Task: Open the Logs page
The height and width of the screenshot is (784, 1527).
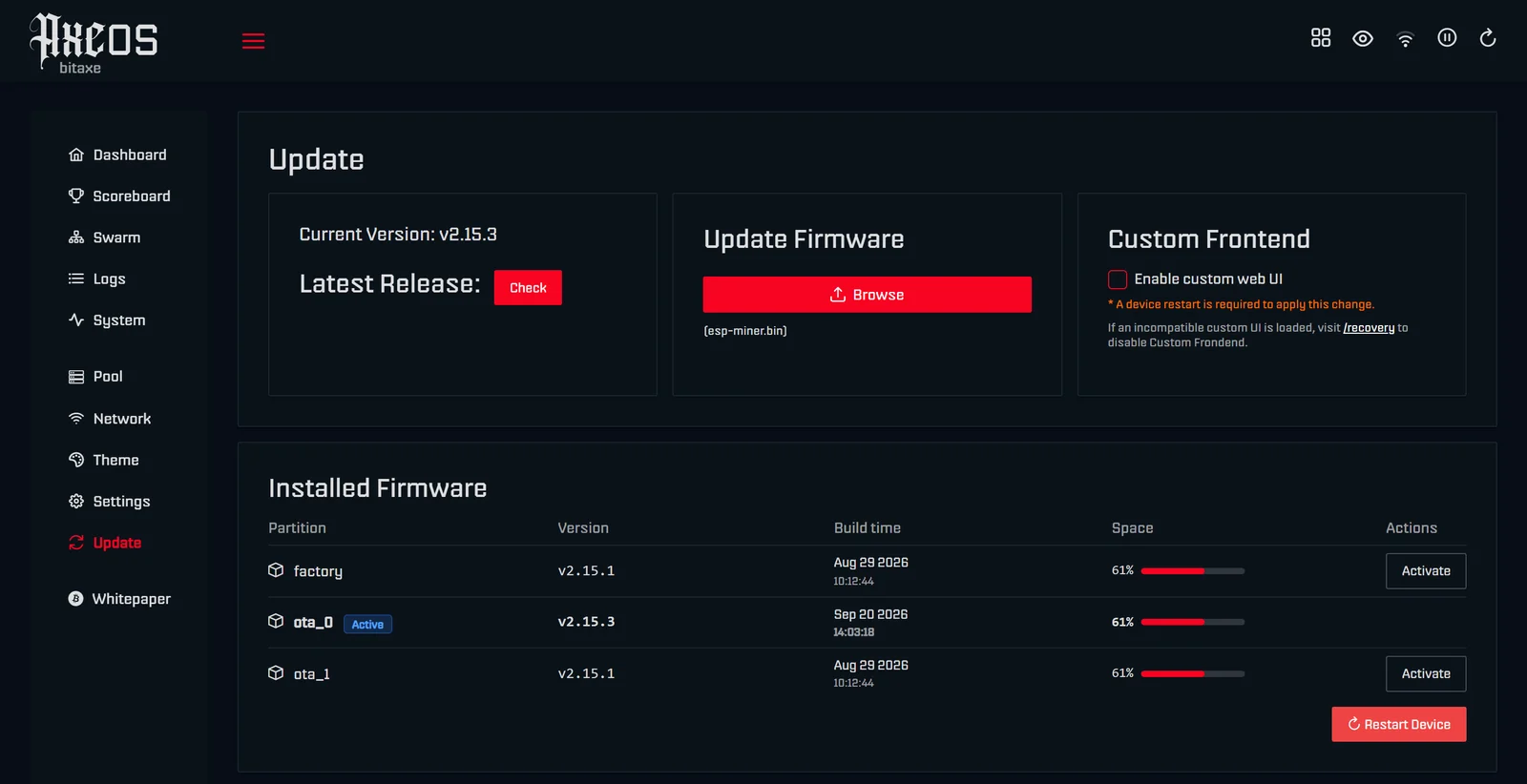Action: click(97, 279)
